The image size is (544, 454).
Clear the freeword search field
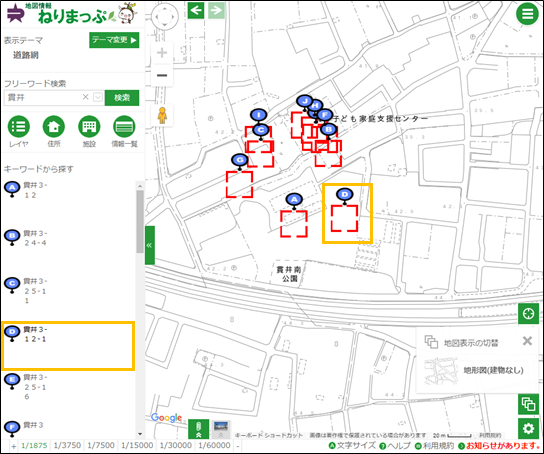[85, 97]
